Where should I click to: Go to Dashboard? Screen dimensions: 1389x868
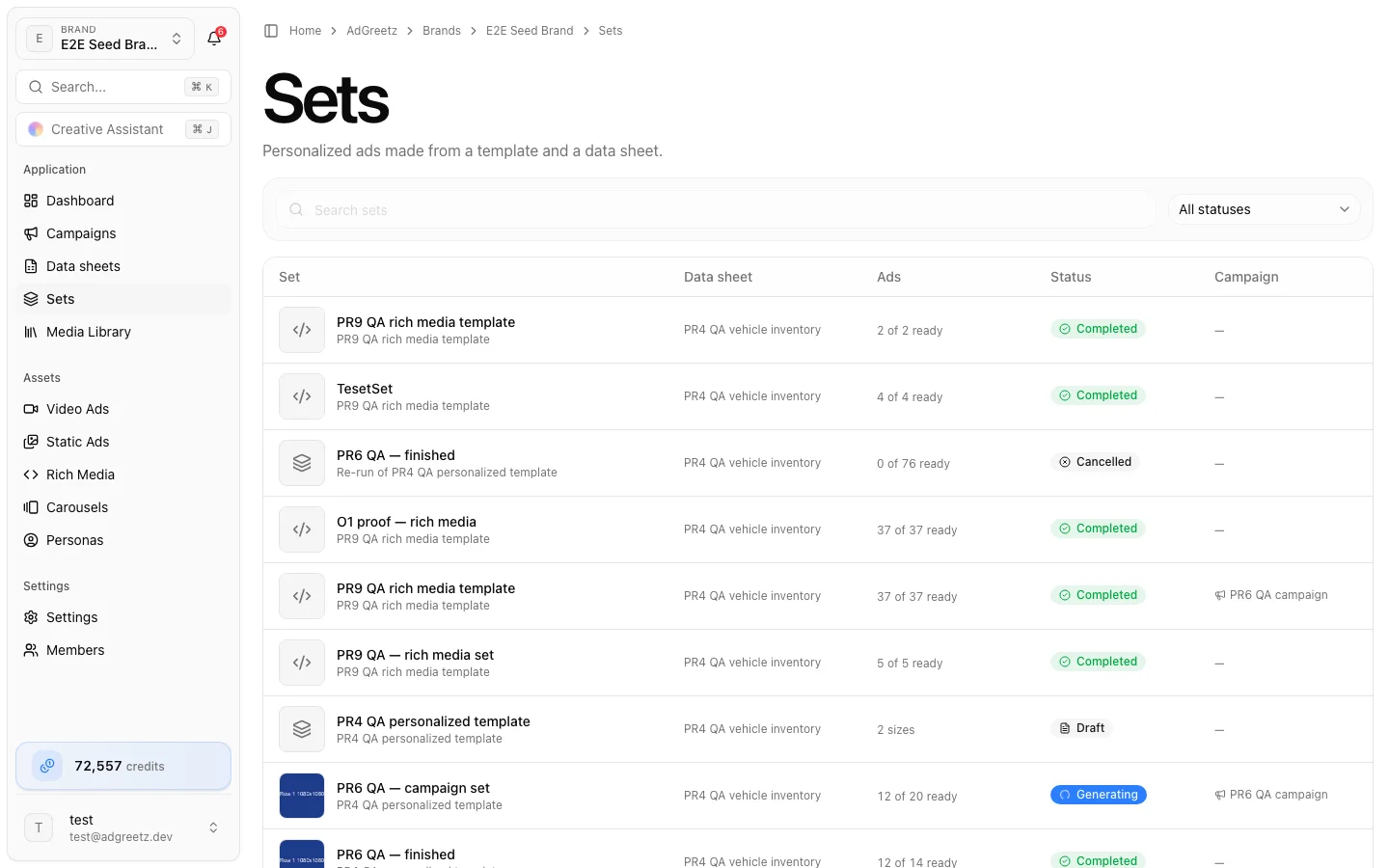pos(123,201)
